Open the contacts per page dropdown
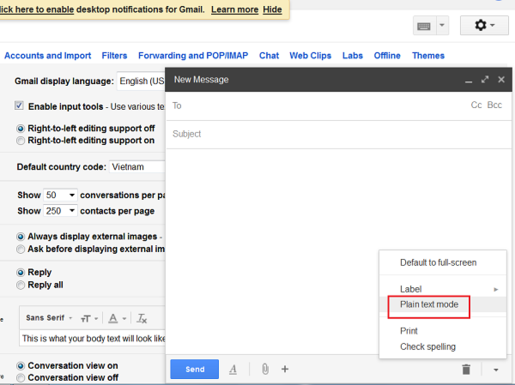Viewport: 515px width, 385px height. point(60,211)
